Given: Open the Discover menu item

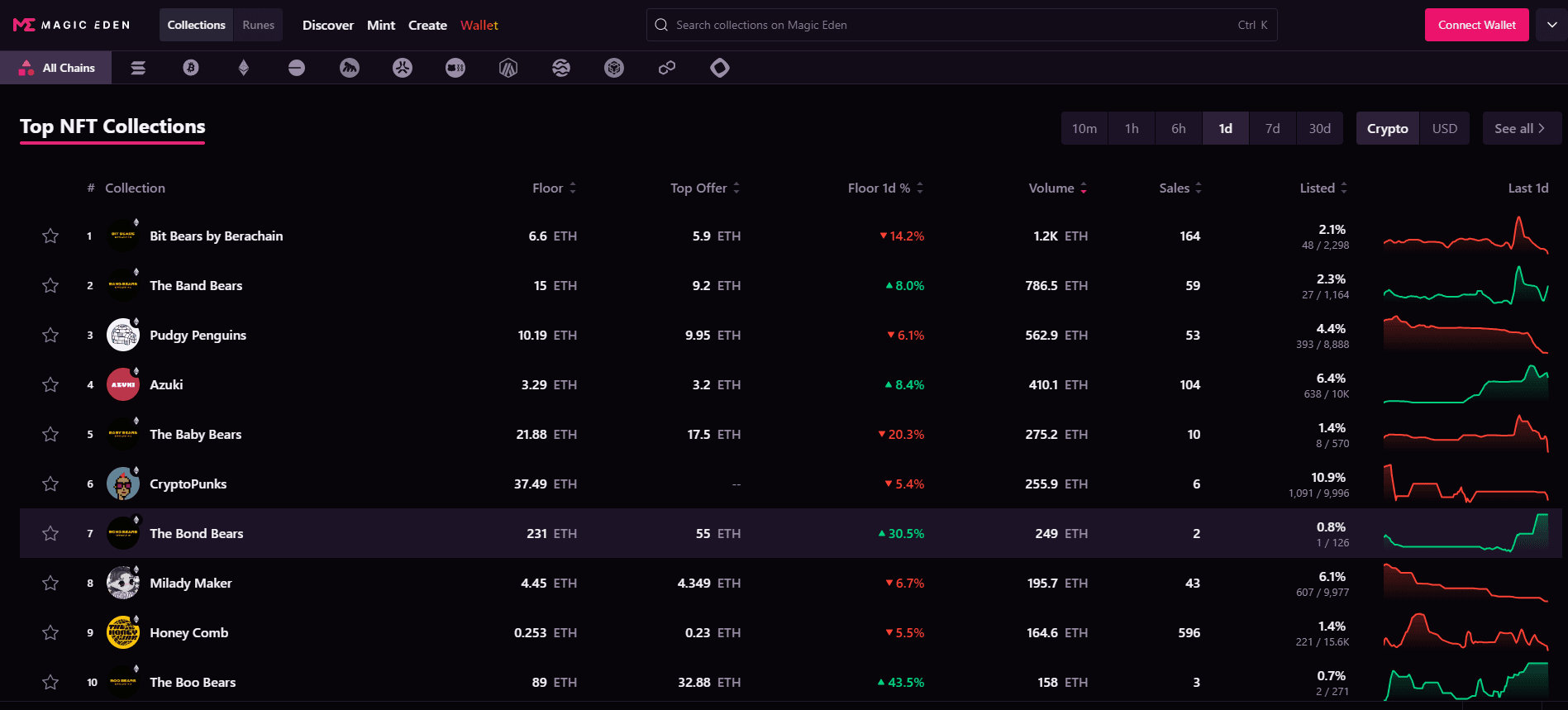Looking at the screenshot, I should tap(327, 25).
